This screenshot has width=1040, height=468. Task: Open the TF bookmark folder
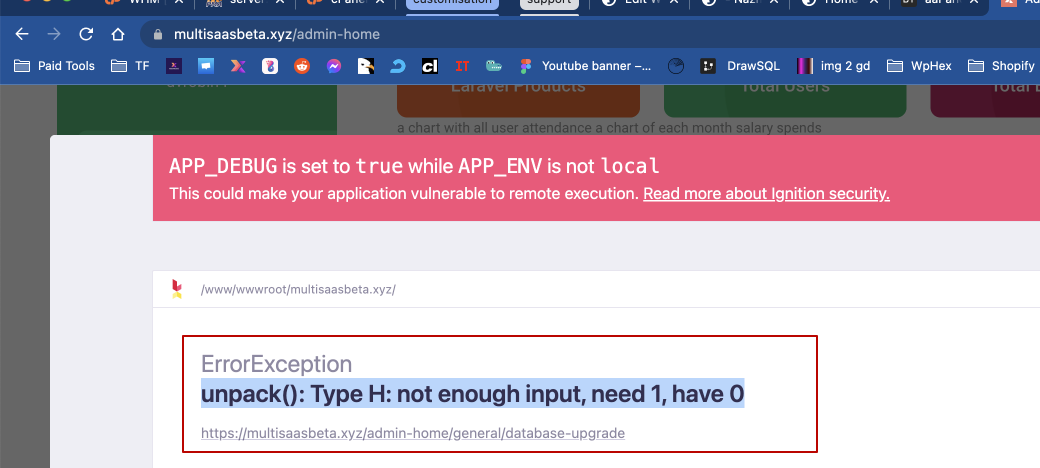(130, 66)
